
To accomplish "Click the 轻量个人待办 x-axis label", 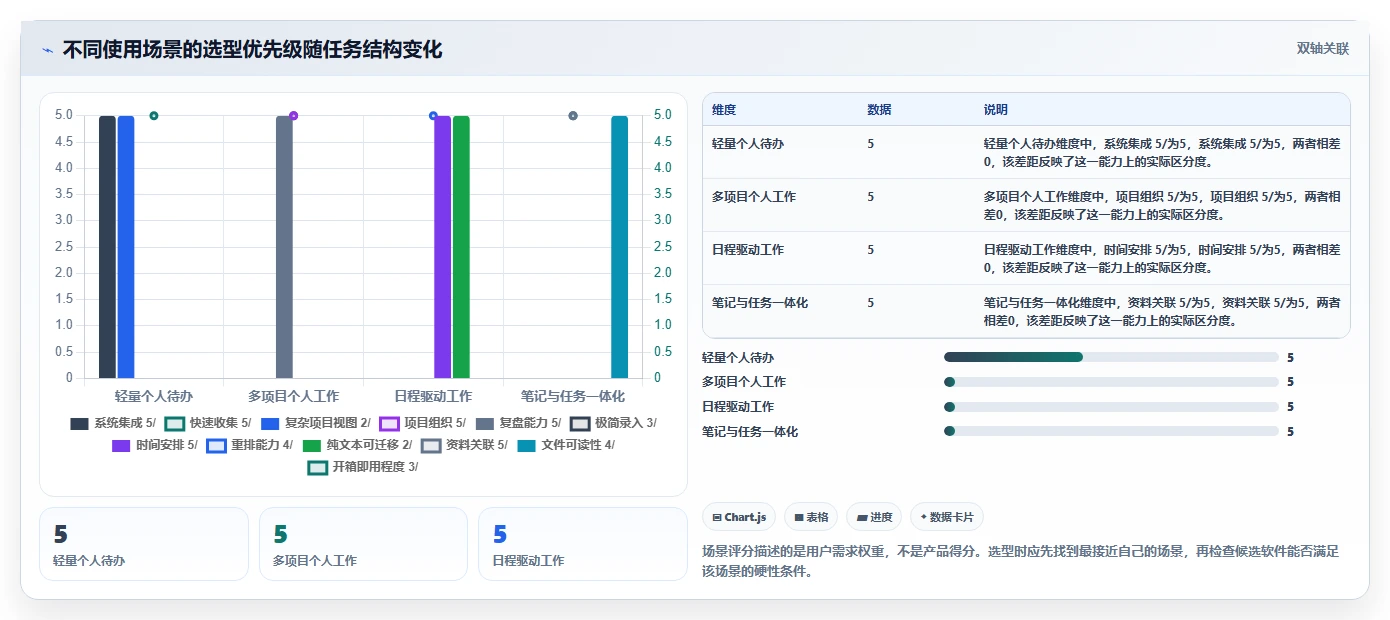I will [x=154, y=397].
